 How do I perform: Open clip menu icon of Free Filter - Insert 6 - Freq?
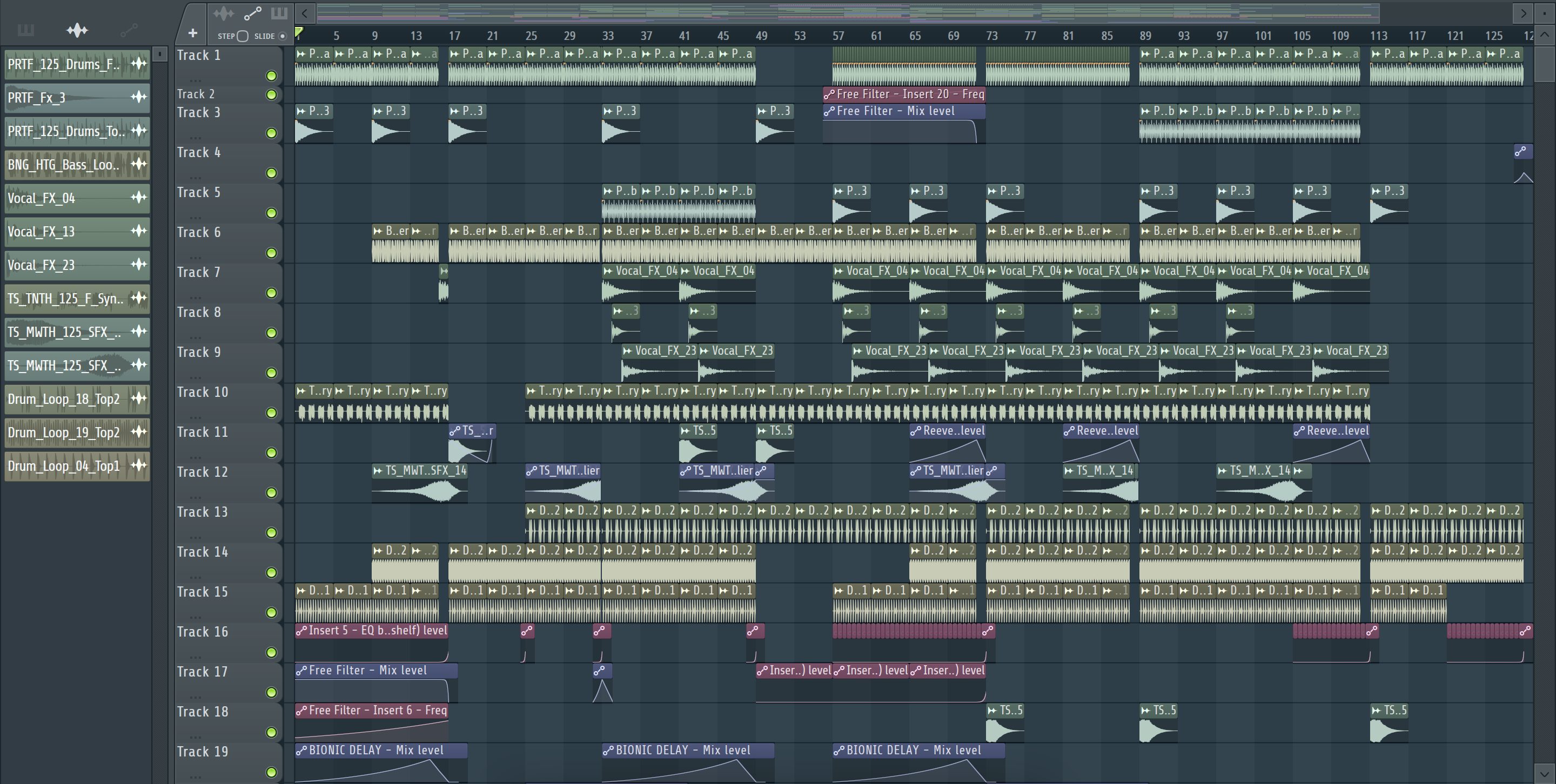point(301,711)
